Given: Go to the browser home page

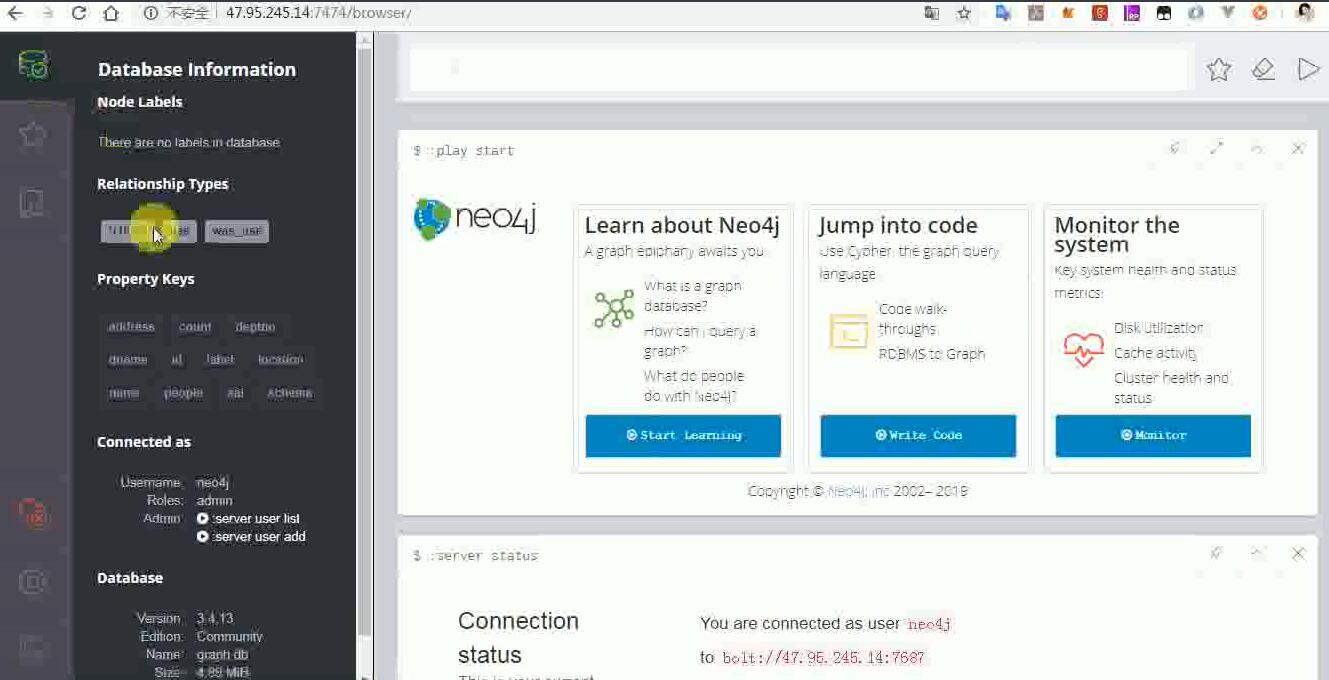Looking at the screenshot, I should tap(111, 13).
